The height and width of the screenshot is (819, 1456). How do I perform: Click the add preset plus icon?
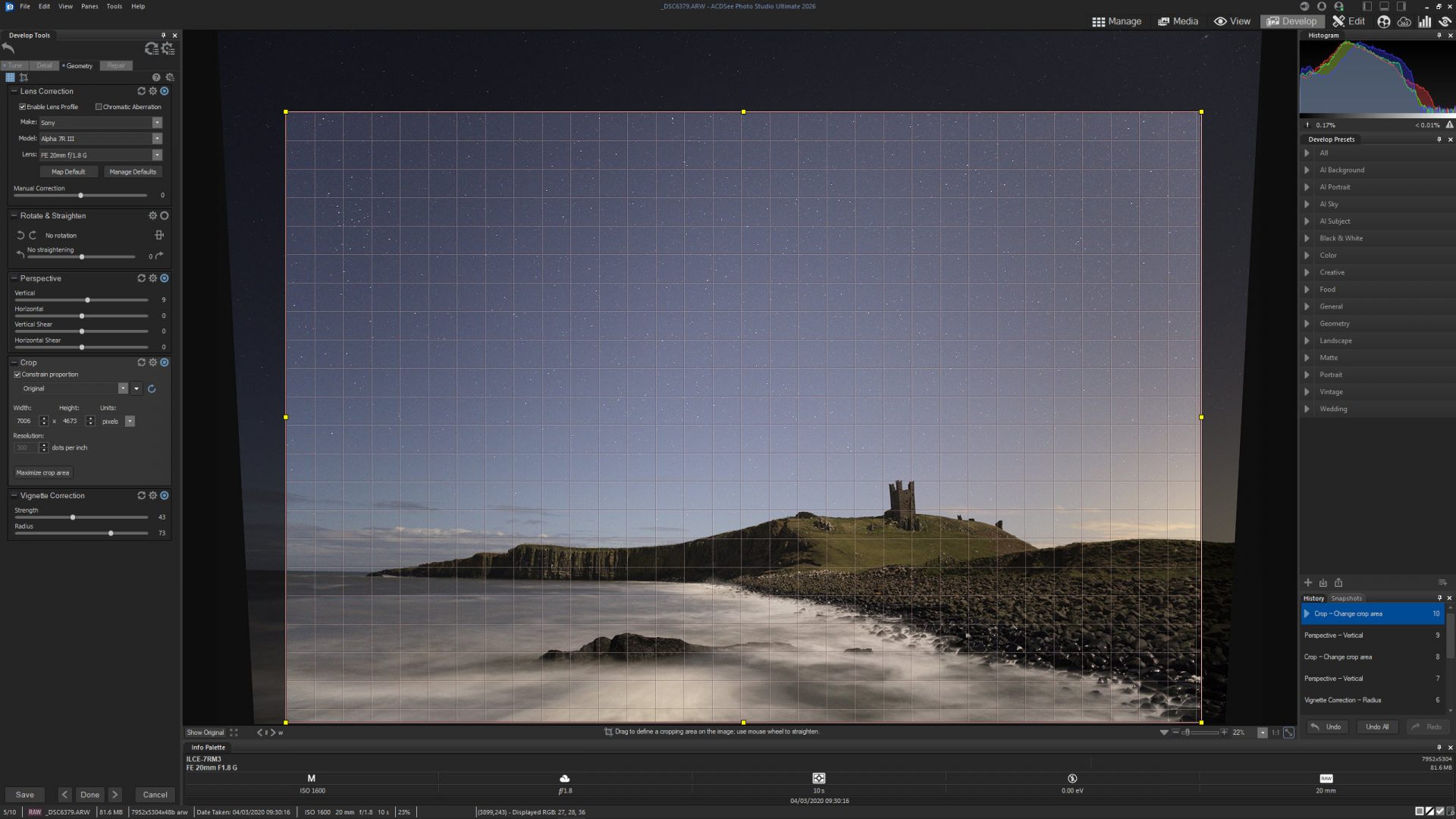1307,582
